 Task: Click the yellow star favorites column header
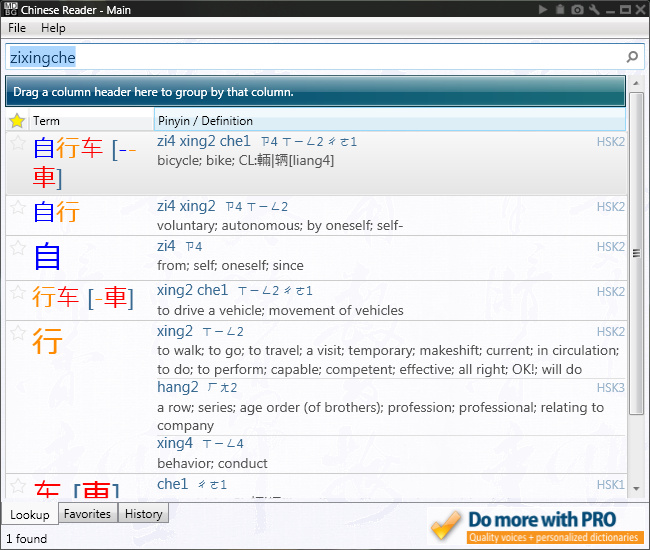[17, 121]
